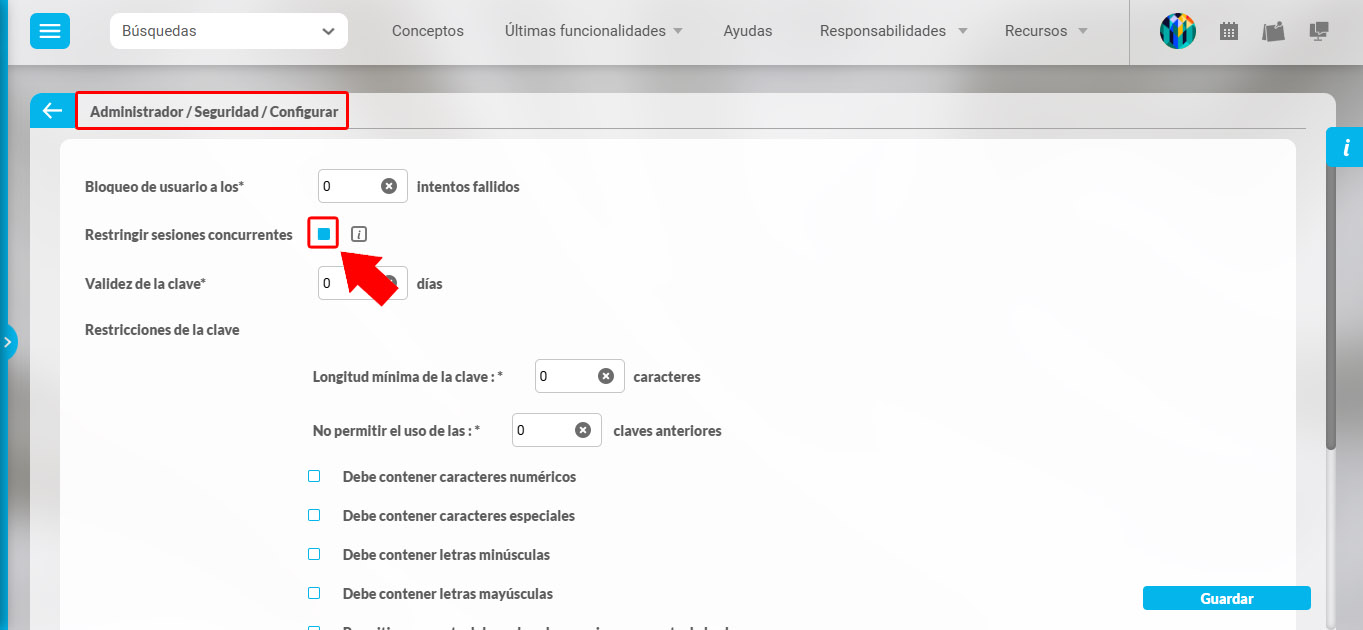The height and width of the screenshot is (630, 1363).
Task: Expand the Recursos dropdown
Action: click(1037, 31)
